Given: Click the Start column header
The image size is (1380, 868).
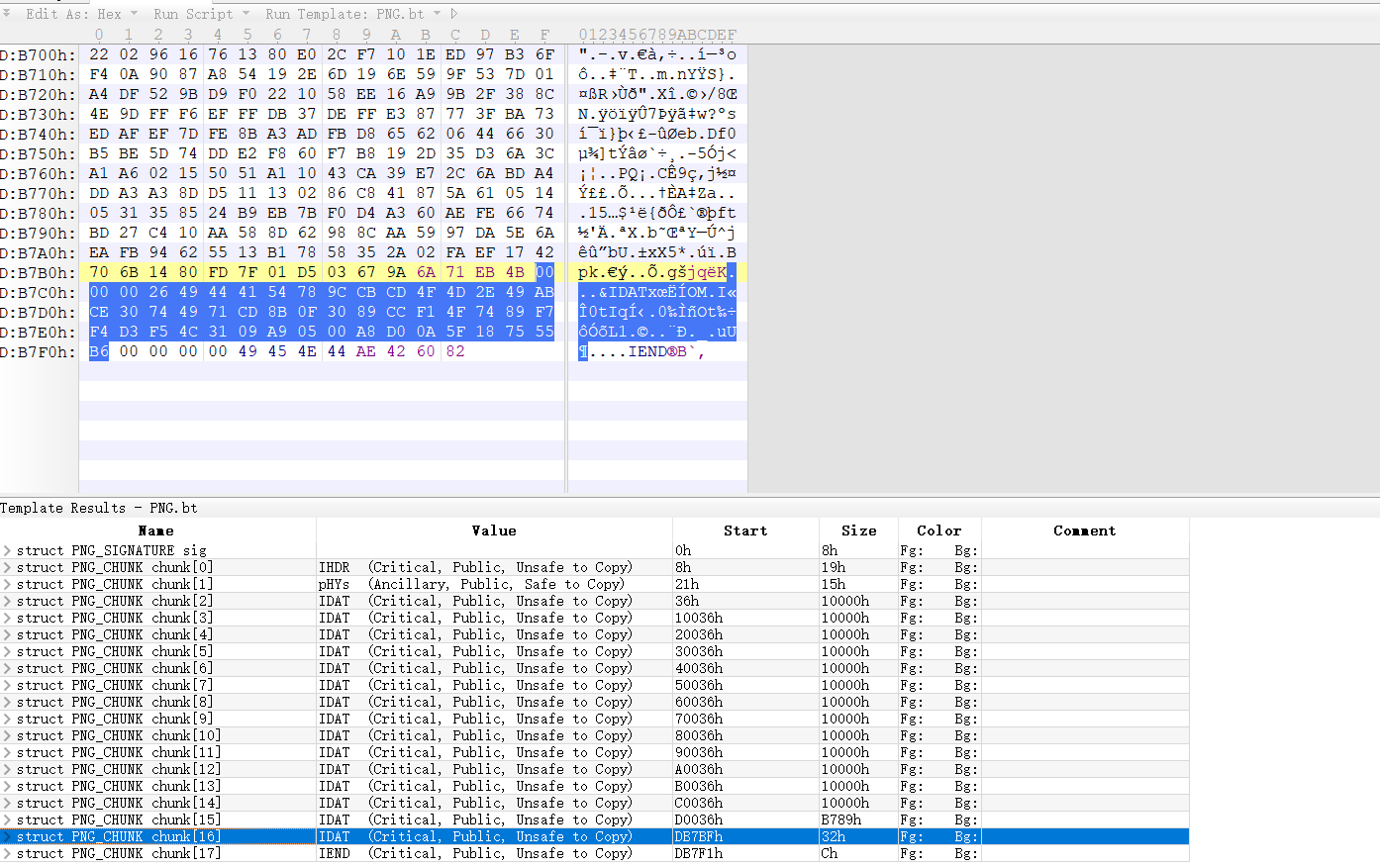Looking at the screenshot, I should [745, 530].
